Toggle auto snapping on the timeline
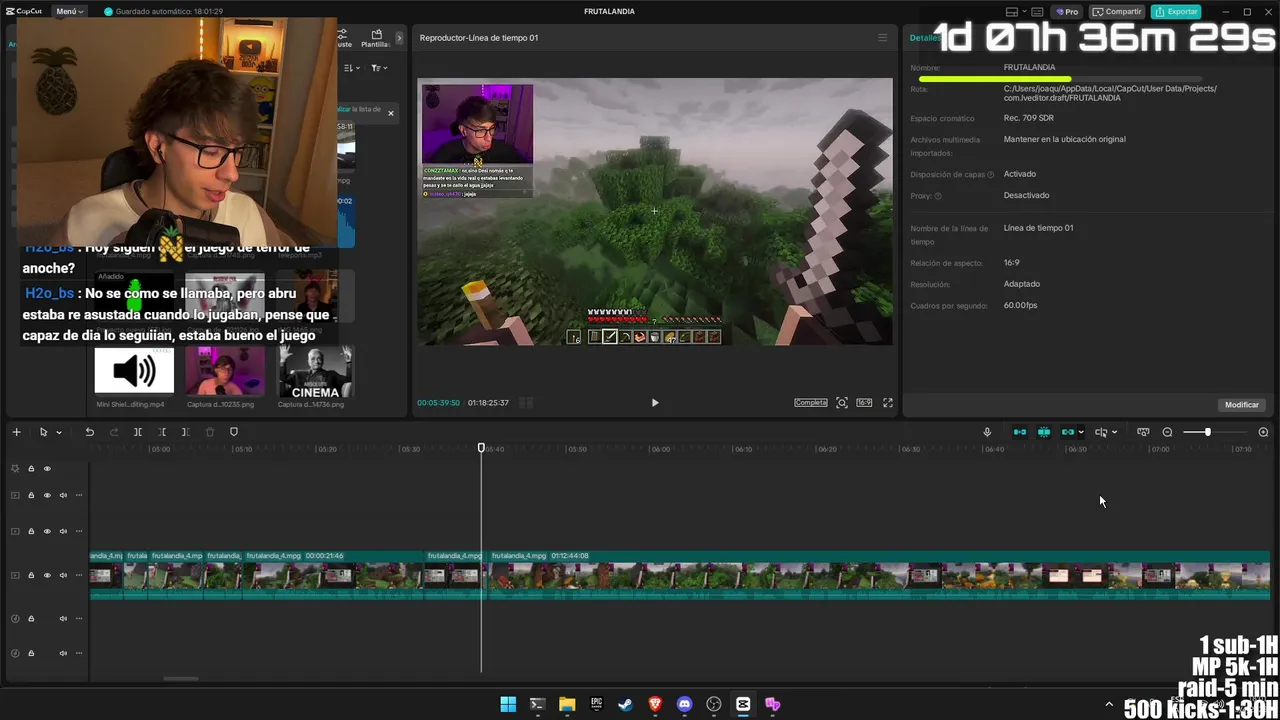Screen dimensions: 1280x720 [1044, 432]
